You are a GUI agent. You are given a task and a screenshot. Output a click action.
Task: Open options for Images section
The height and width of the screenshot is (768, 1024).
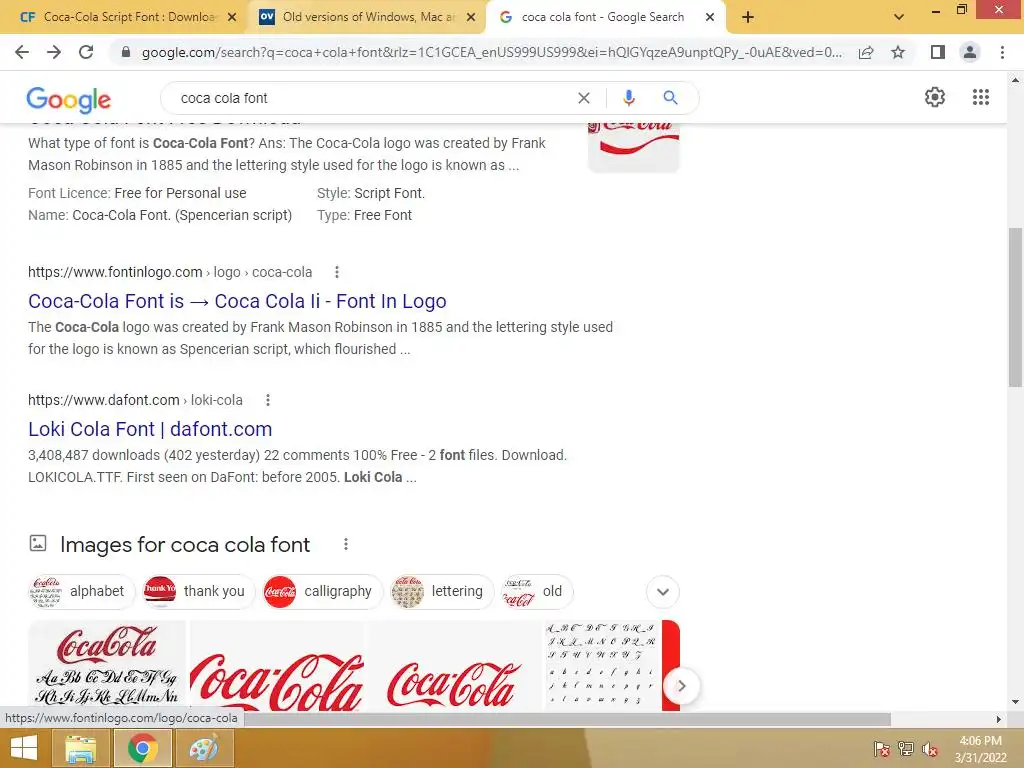coord(345,544)
